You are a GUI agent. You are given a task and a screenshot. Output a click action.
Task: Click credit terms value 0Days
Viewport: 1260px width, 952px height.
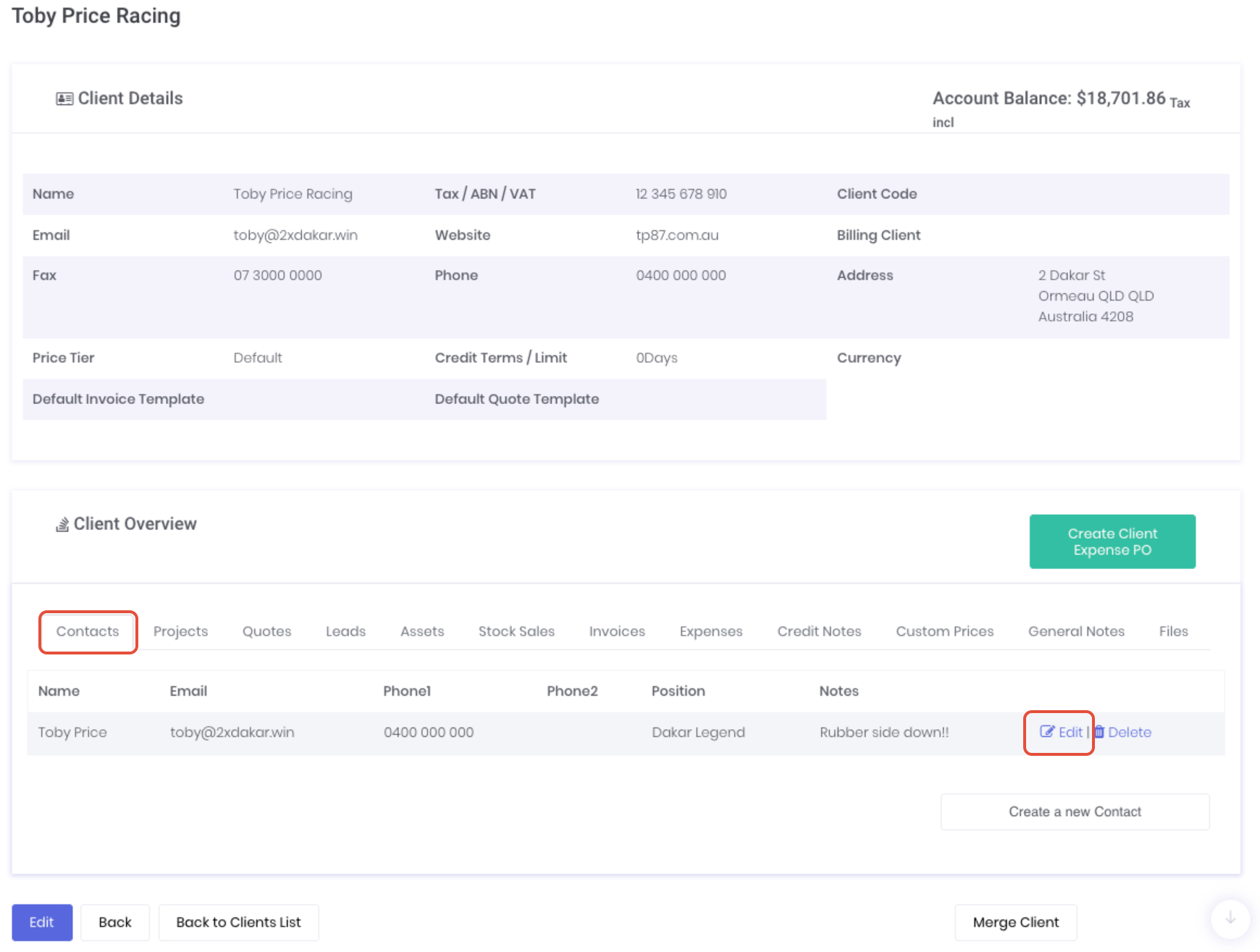(657, 358)
